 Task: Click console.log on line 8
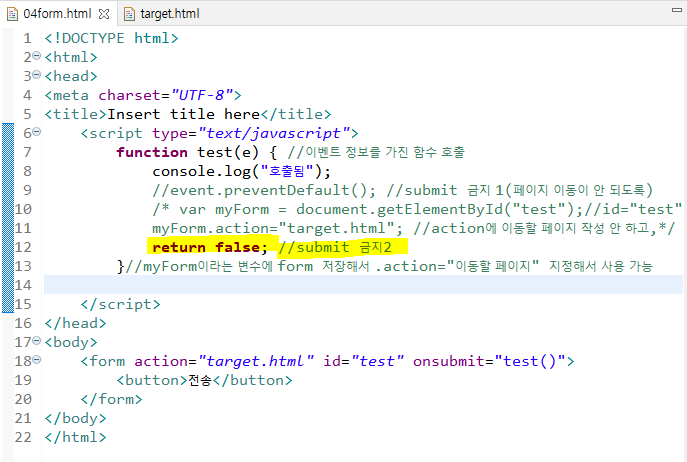pos(201,171)
